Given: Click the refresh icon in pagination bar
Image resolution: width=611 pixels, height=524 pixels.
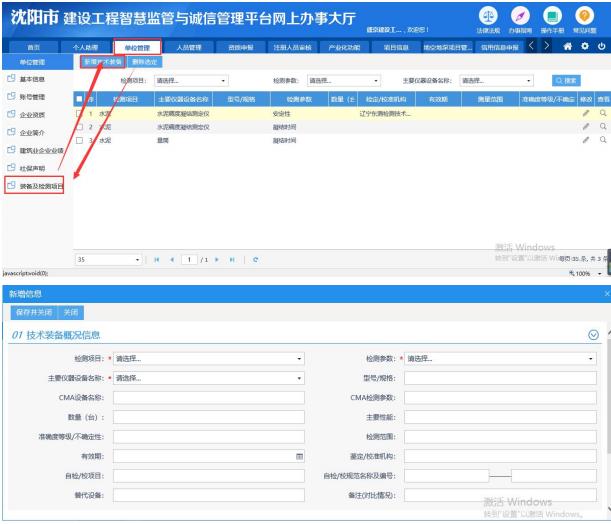Looking at the screenshot, I should (256, 260).
